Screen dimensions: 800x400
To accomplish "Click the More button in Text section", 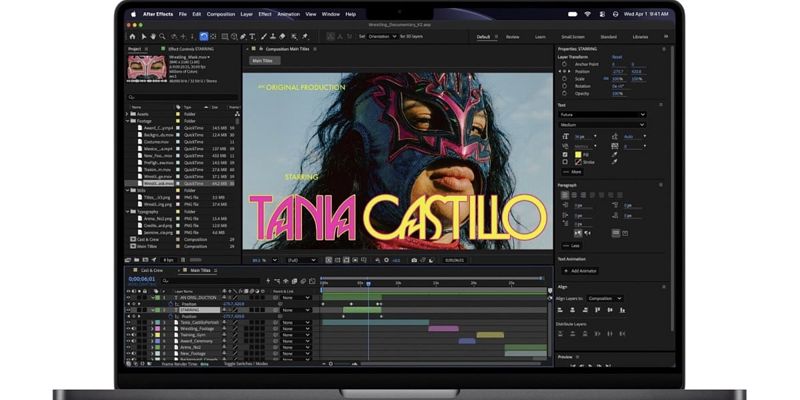I will click(572, 172).
